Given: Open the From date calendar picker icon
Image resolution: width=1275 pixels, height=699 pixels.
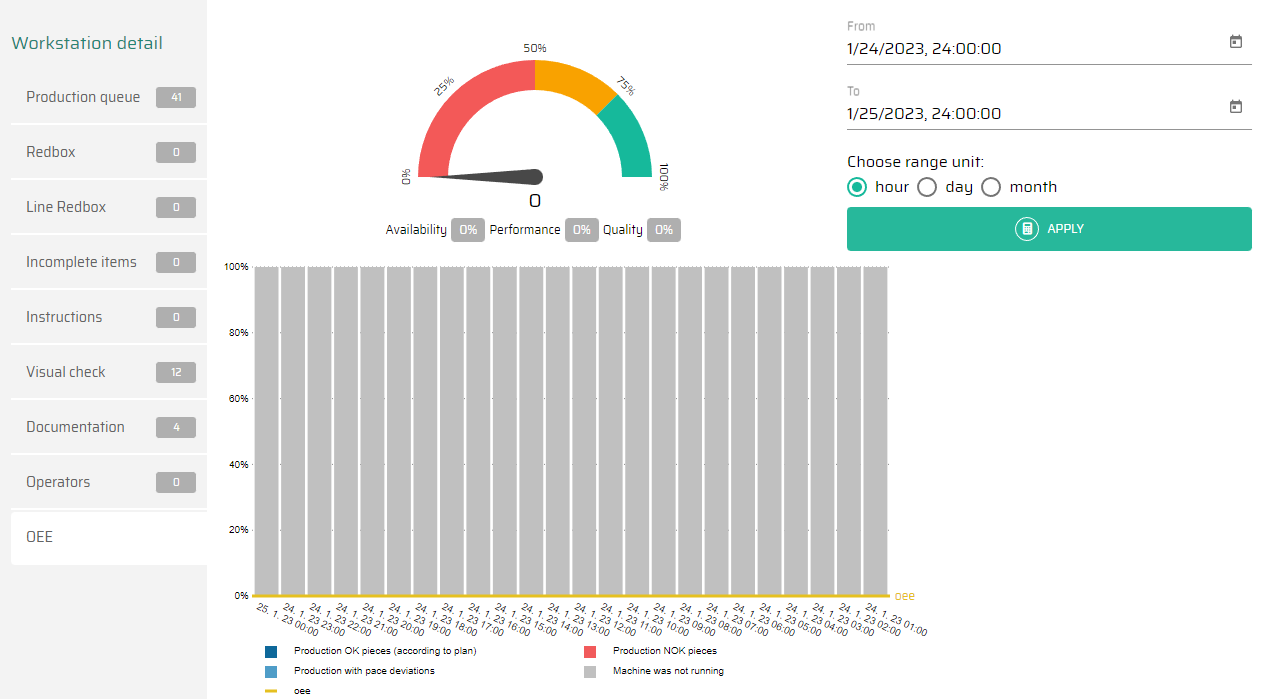Looking at the screenshot, I should (x=1235, y=42).
